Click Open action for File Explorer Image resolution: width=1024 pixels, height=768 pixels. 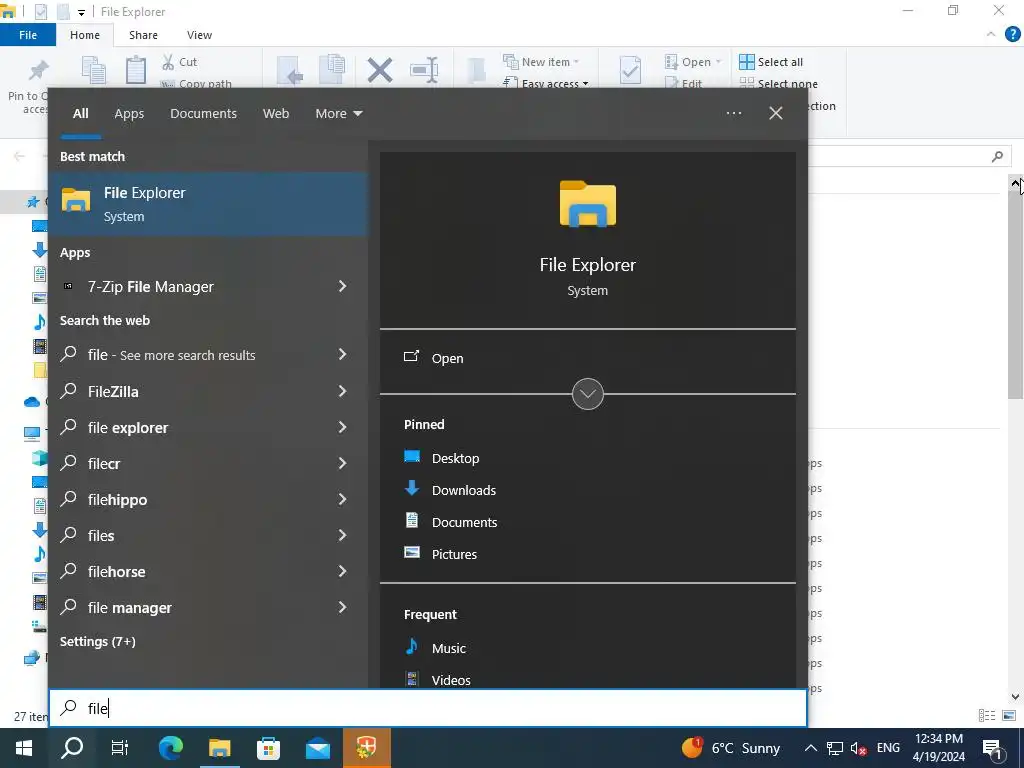[x=434, y=358]
